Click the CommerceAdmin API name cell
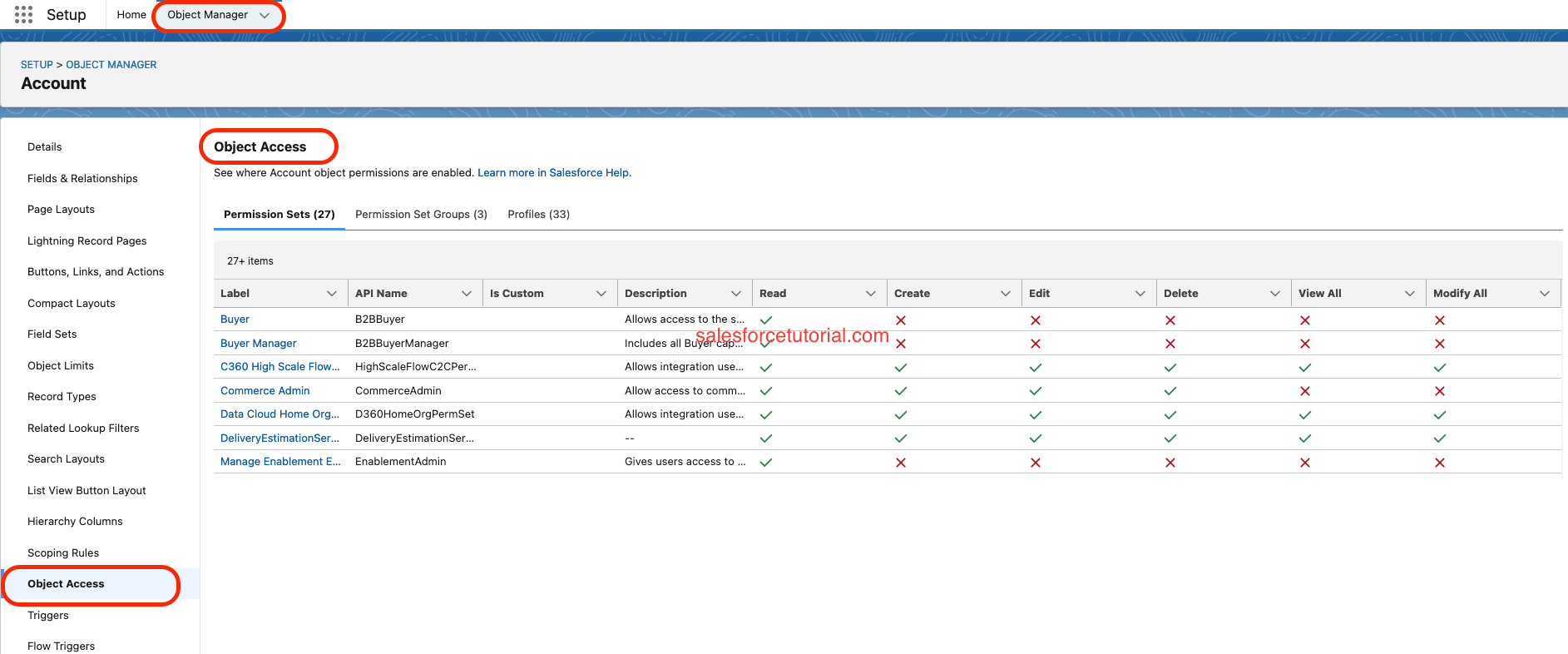 click(398, 391)
